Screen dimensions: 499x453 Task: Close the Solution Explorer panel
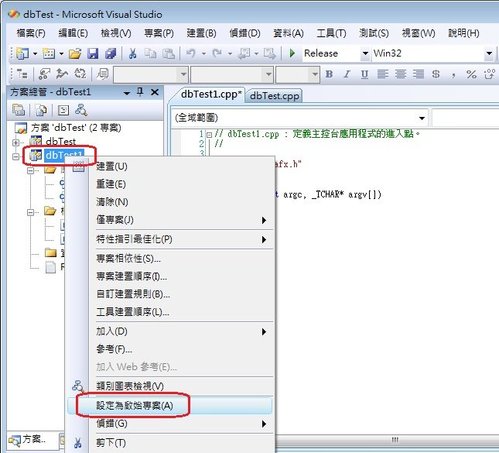point(155,92)
